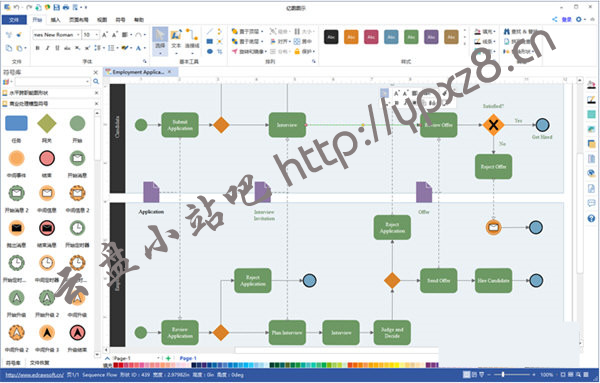600x383 pixels.
Task: Click the symbol library search field
Action: [x=53, y=81]
